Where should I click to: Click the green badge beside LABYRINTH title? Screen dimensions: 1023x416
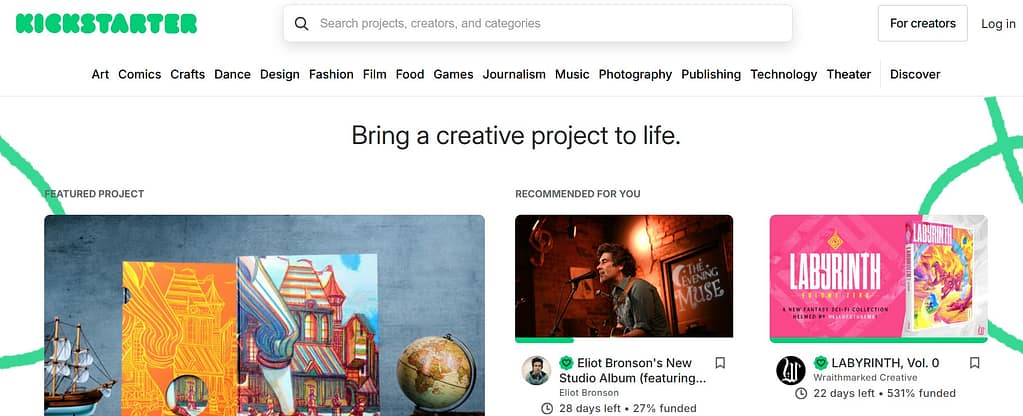coord(821,363)
